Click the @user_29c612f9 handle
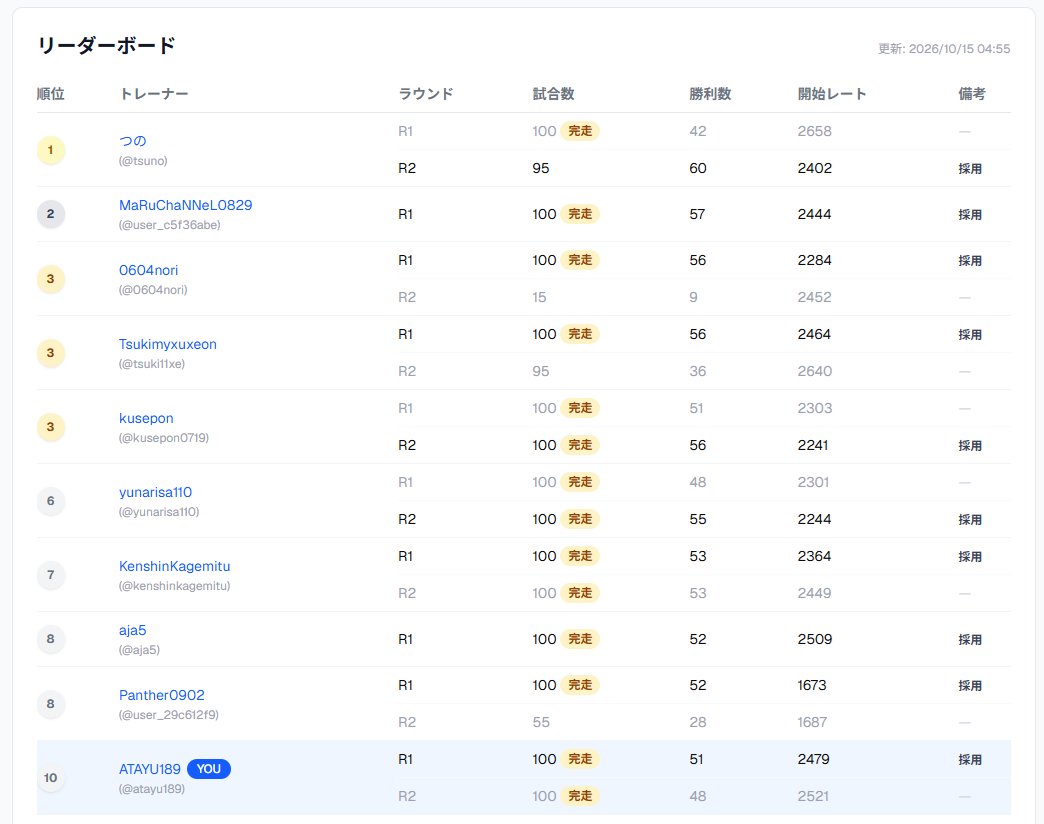The image size is (1044, 824). 169,715
